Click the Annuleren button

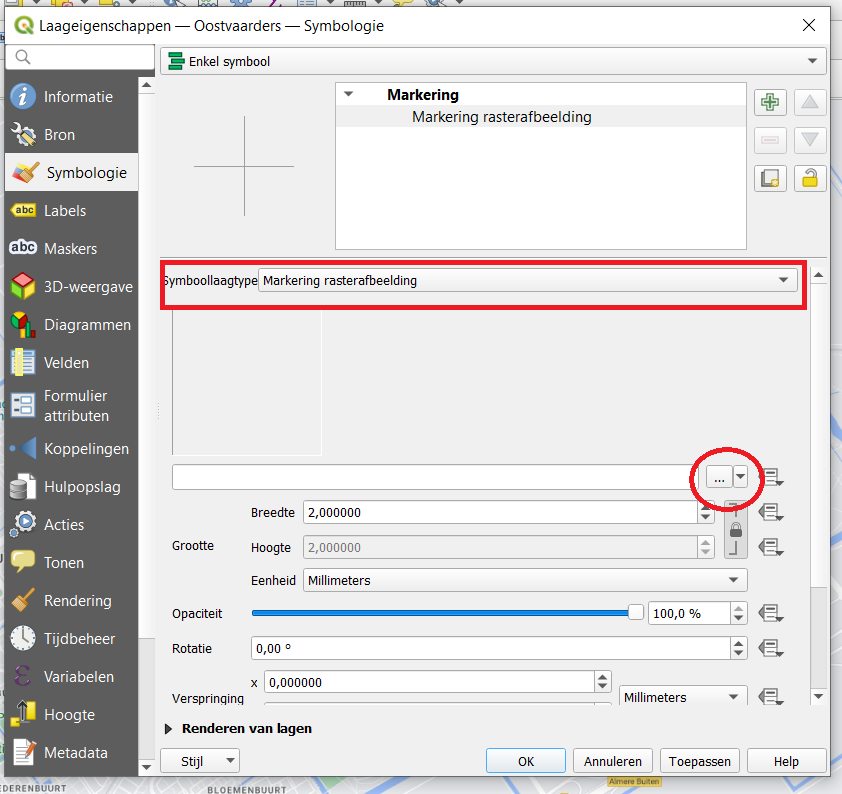pos(614,761)
